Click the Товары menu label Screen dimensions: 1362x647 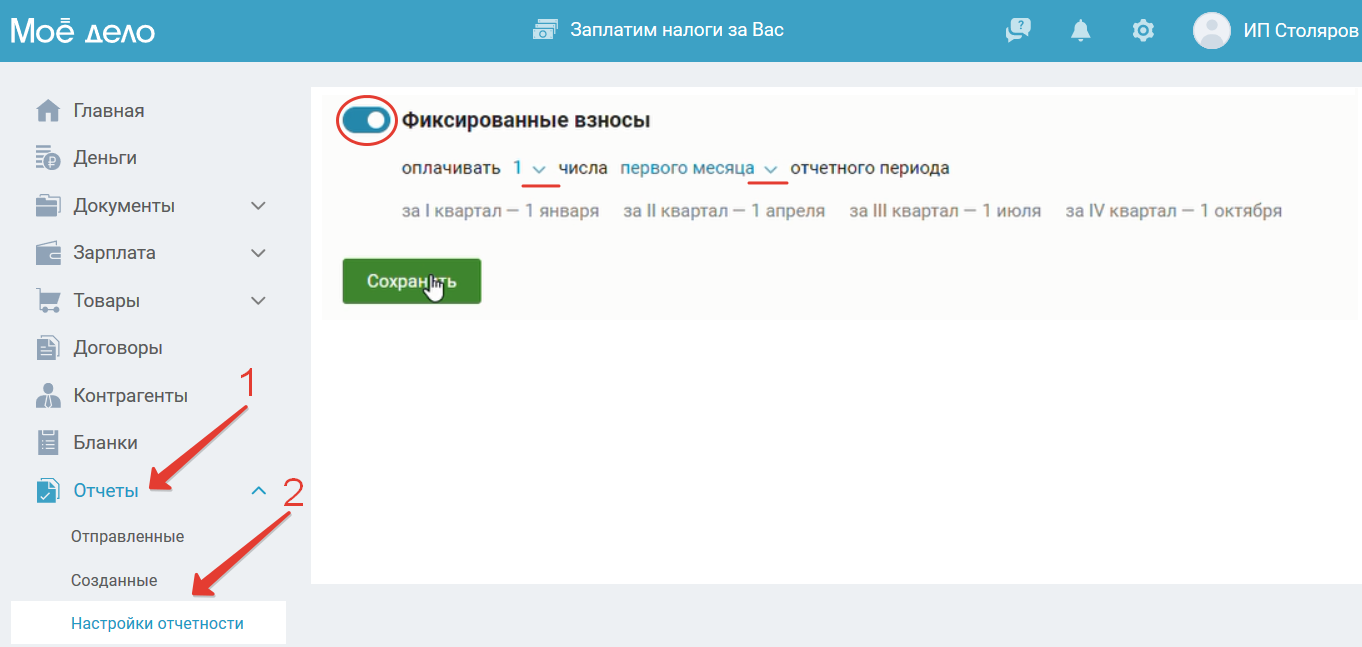coord(106,301)
